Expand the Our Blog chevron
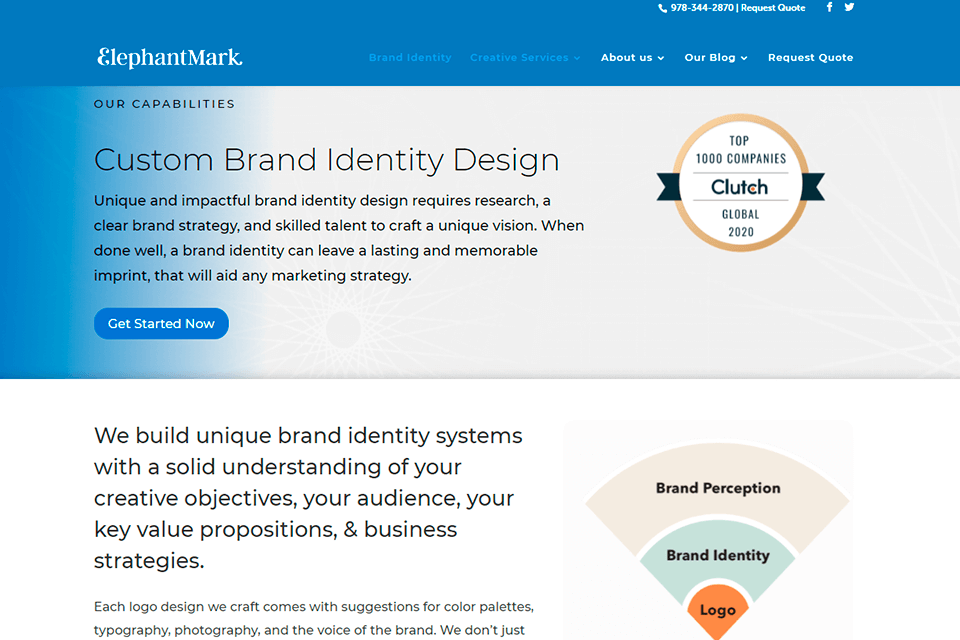960x640 pixels. 744,58
